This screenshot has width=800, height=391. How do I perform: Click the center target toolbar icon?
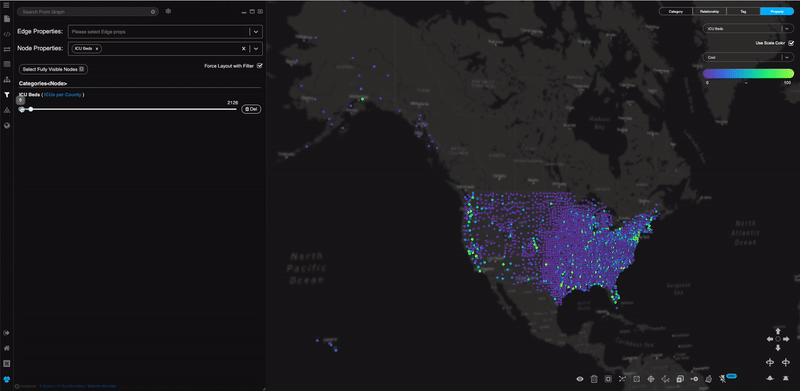(651, 379)
